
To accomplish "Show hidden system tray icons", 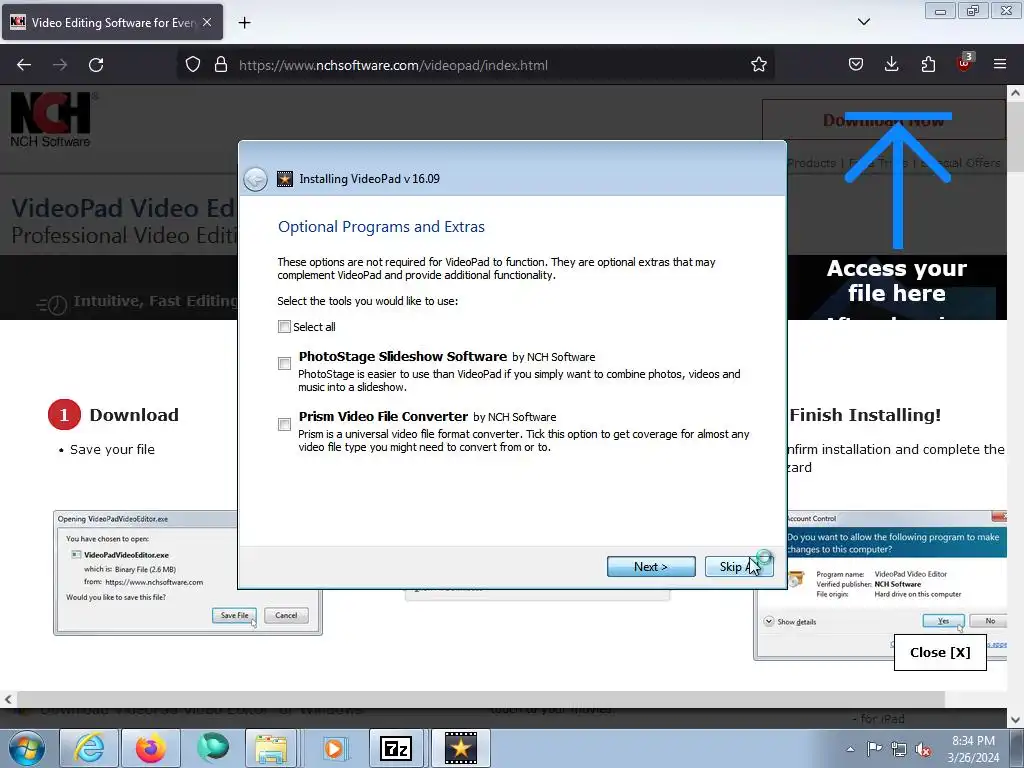I will point(850,749).
